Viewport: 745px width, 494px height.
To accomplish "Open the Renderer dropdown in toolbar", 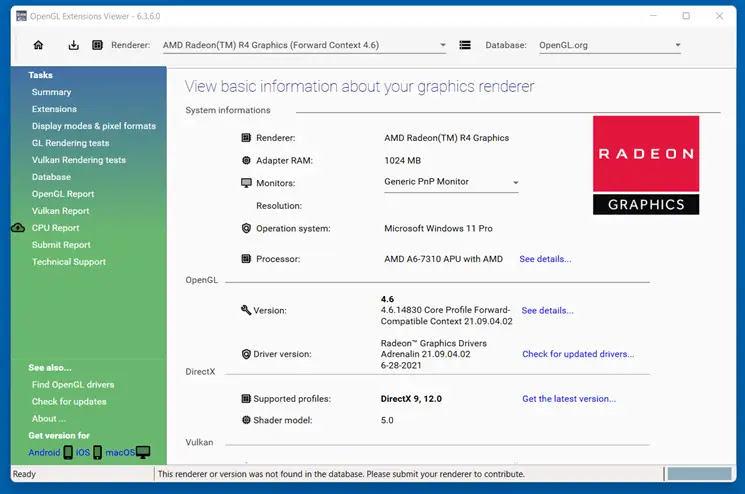I will click(x=304, y=46).
